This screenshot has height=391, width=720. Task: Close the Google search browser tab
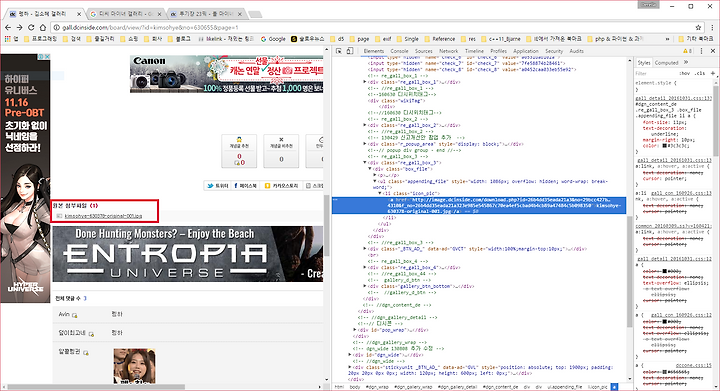159,14
